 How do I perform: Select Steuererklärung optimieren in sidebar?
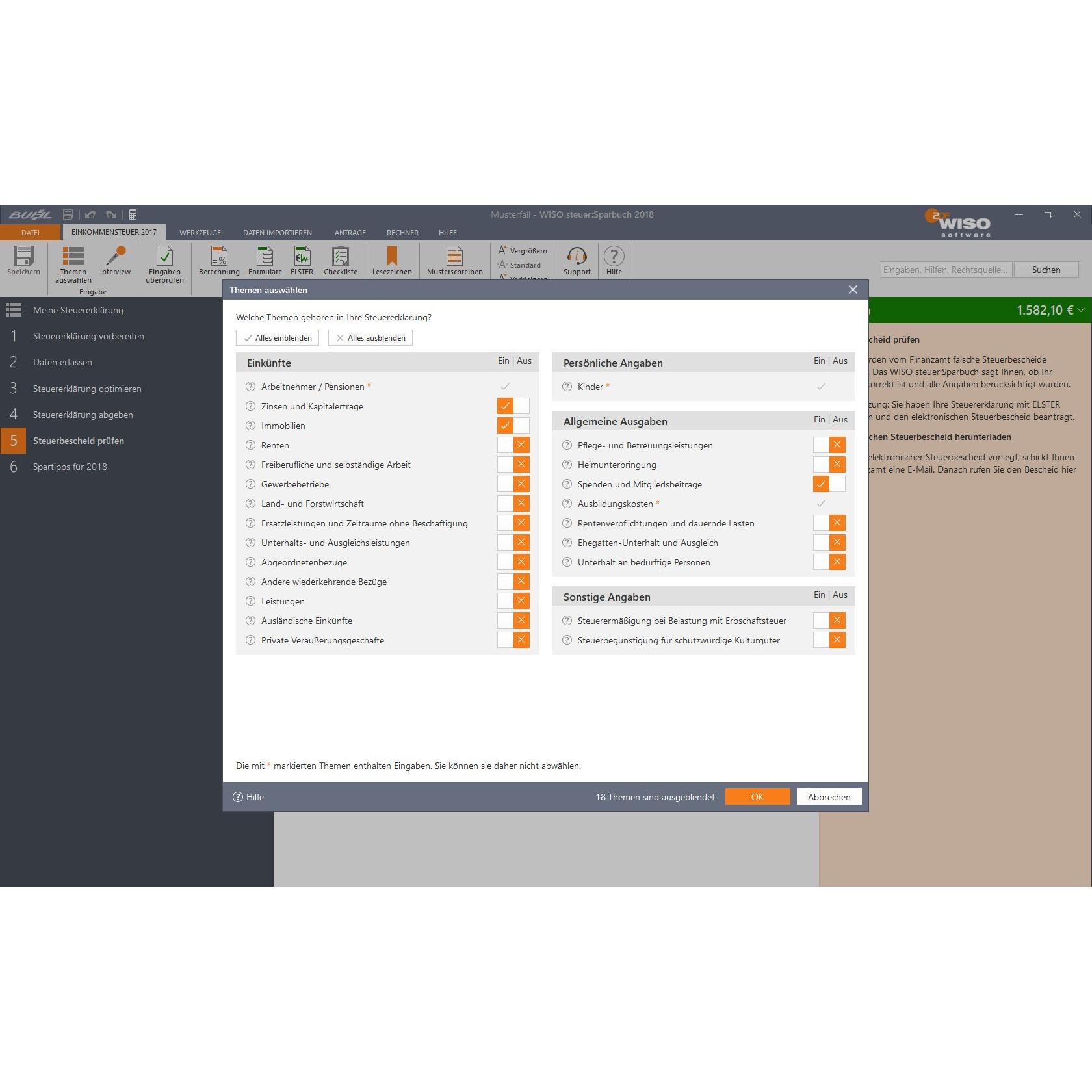[x=87, y=389]
